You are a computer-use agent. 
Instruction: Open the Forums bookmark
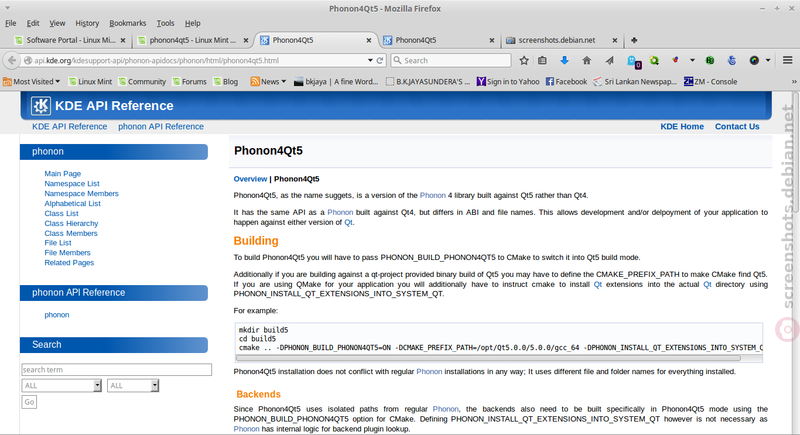[189, 82]
